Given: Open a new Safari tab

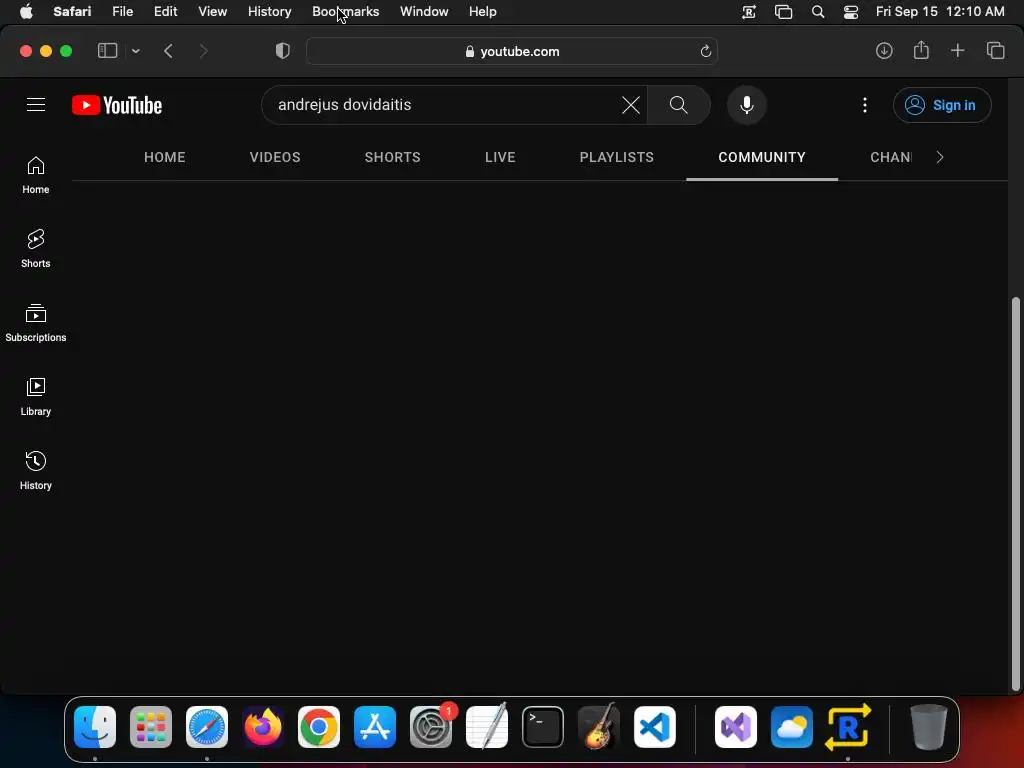Looking at the screenshot, I should 957,50.
